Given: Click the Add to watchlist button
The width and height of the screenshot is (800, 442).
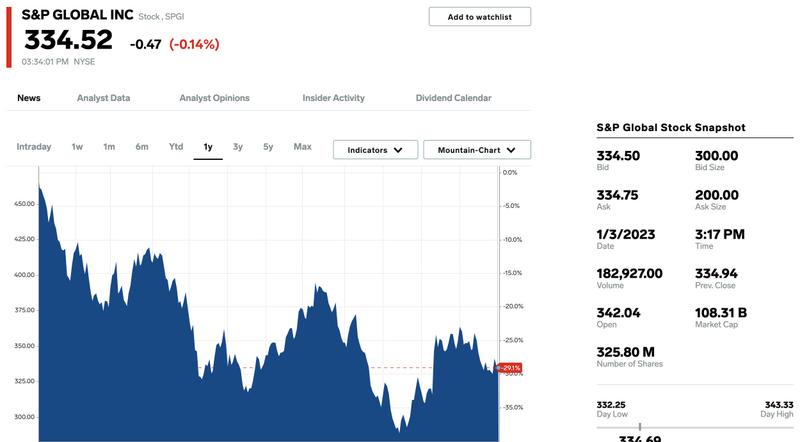Looking at the screenshot, I should (480, 16).
